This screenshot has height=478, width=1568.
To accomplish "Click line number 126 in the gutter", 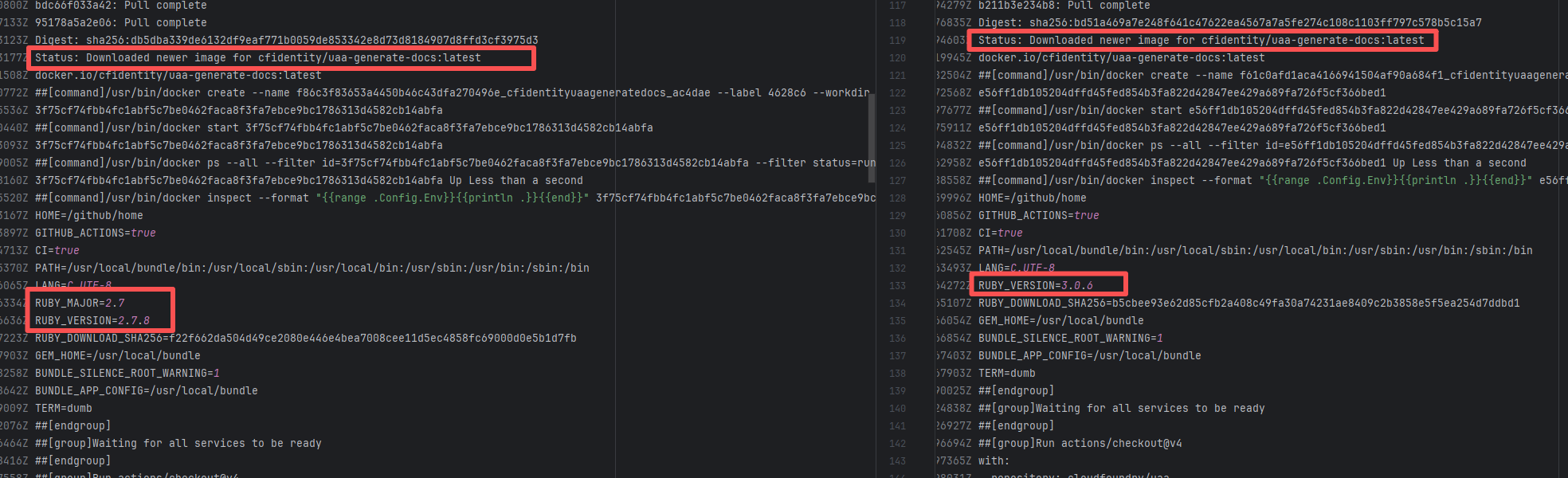I will click(x=897, y=163).
